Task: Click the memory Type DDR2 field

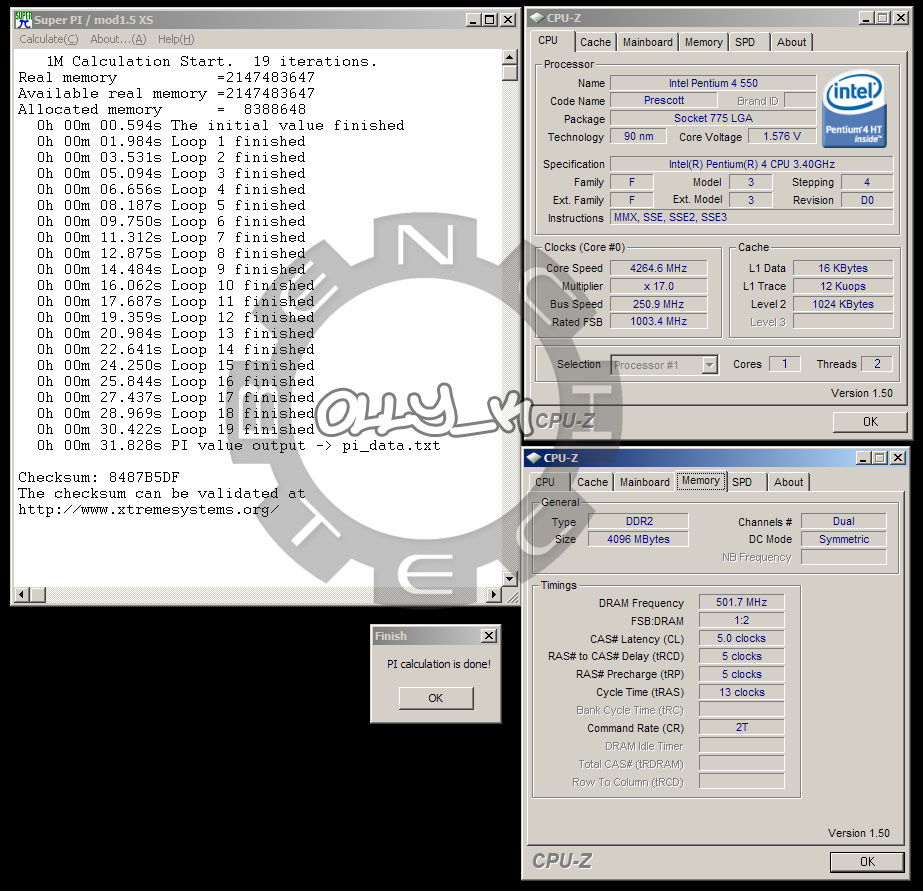Action: (638, 521)
